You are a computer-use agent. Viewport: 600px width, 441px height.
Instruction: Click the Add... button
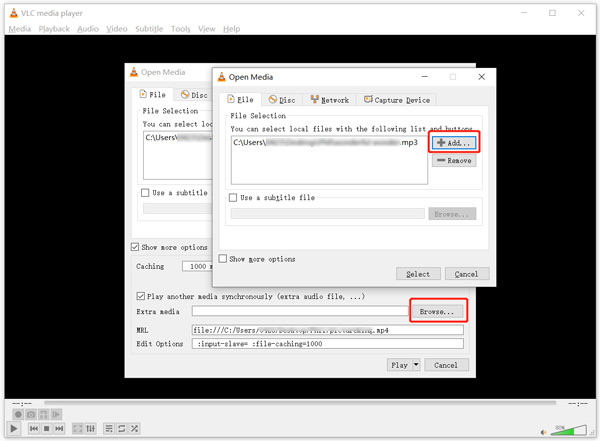454,143
